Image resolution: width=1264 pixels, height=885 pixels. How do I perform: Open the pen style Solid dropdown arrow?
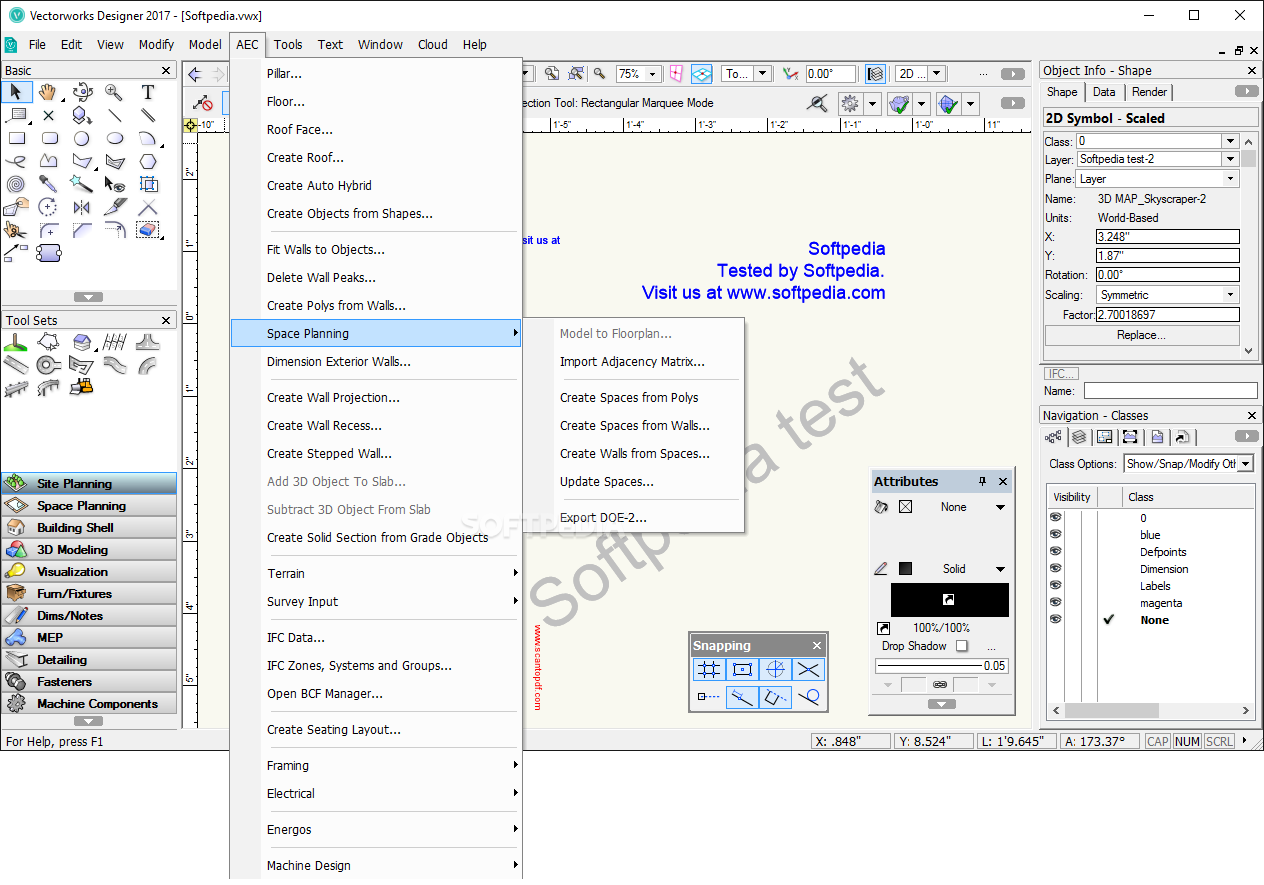pyautogui.click(x=1000, y=569)
